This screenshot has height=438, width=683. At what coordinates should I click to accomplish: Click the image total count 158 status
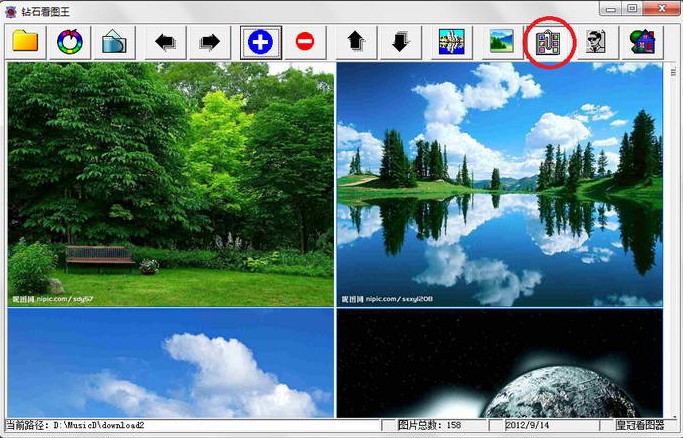point(429,425)
